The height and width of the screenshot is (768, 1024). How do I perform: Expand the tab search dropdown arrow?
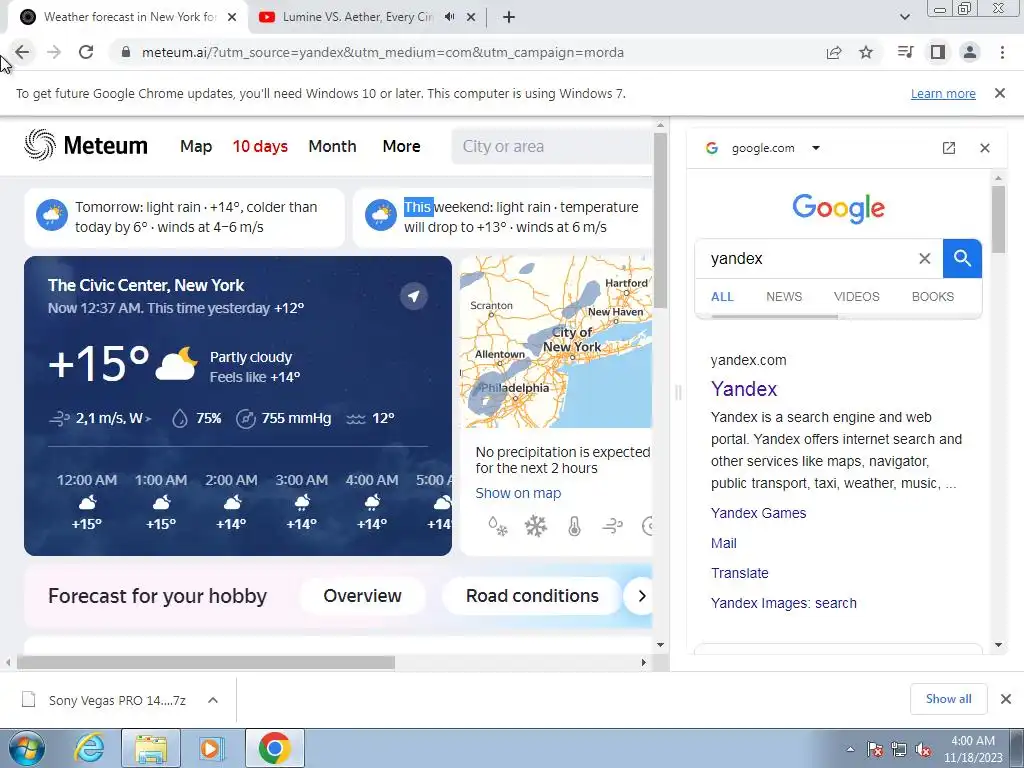tap(904, 17)
